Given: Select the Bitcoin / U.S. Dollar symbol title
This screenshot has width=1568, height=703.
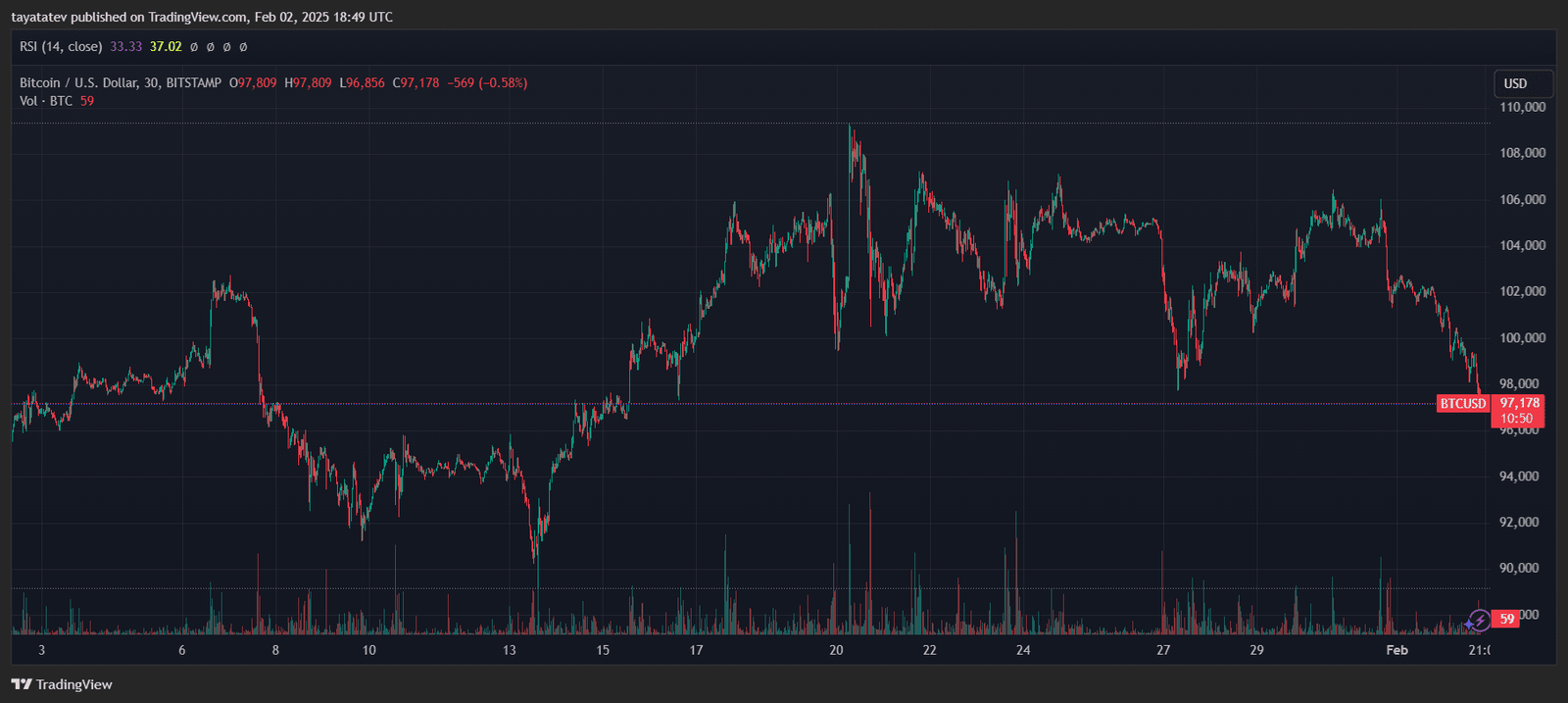Looking at the screenshot, I should point(121,83).
